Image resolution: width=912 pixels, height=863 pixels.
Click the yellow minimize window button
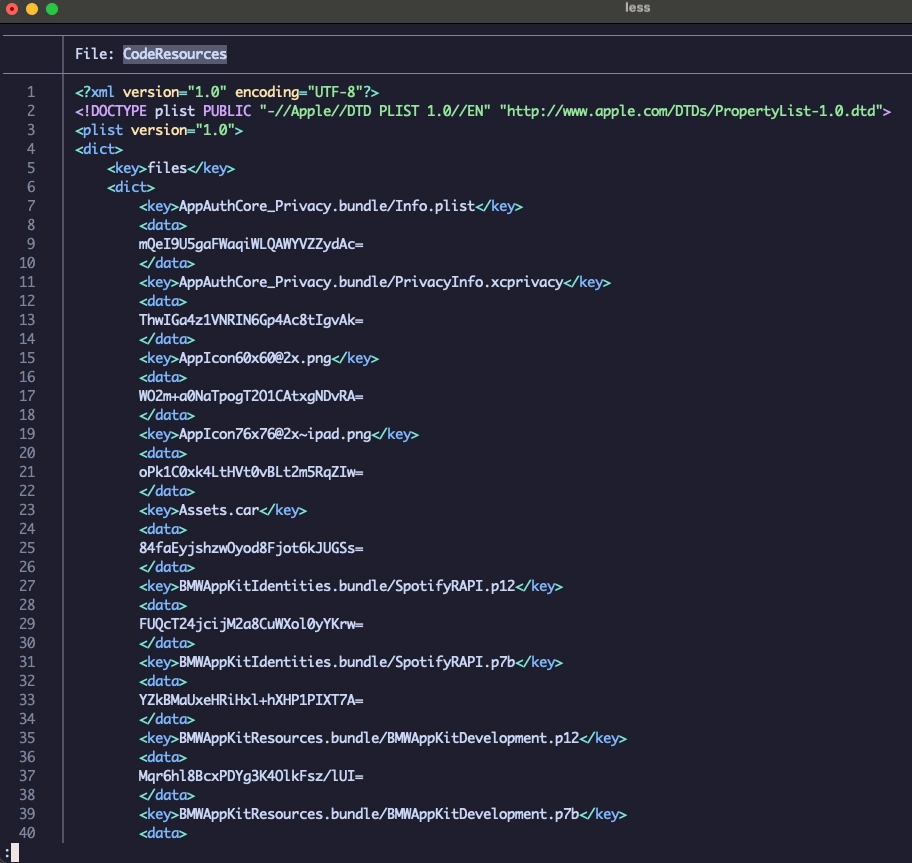tap(32, 9)
